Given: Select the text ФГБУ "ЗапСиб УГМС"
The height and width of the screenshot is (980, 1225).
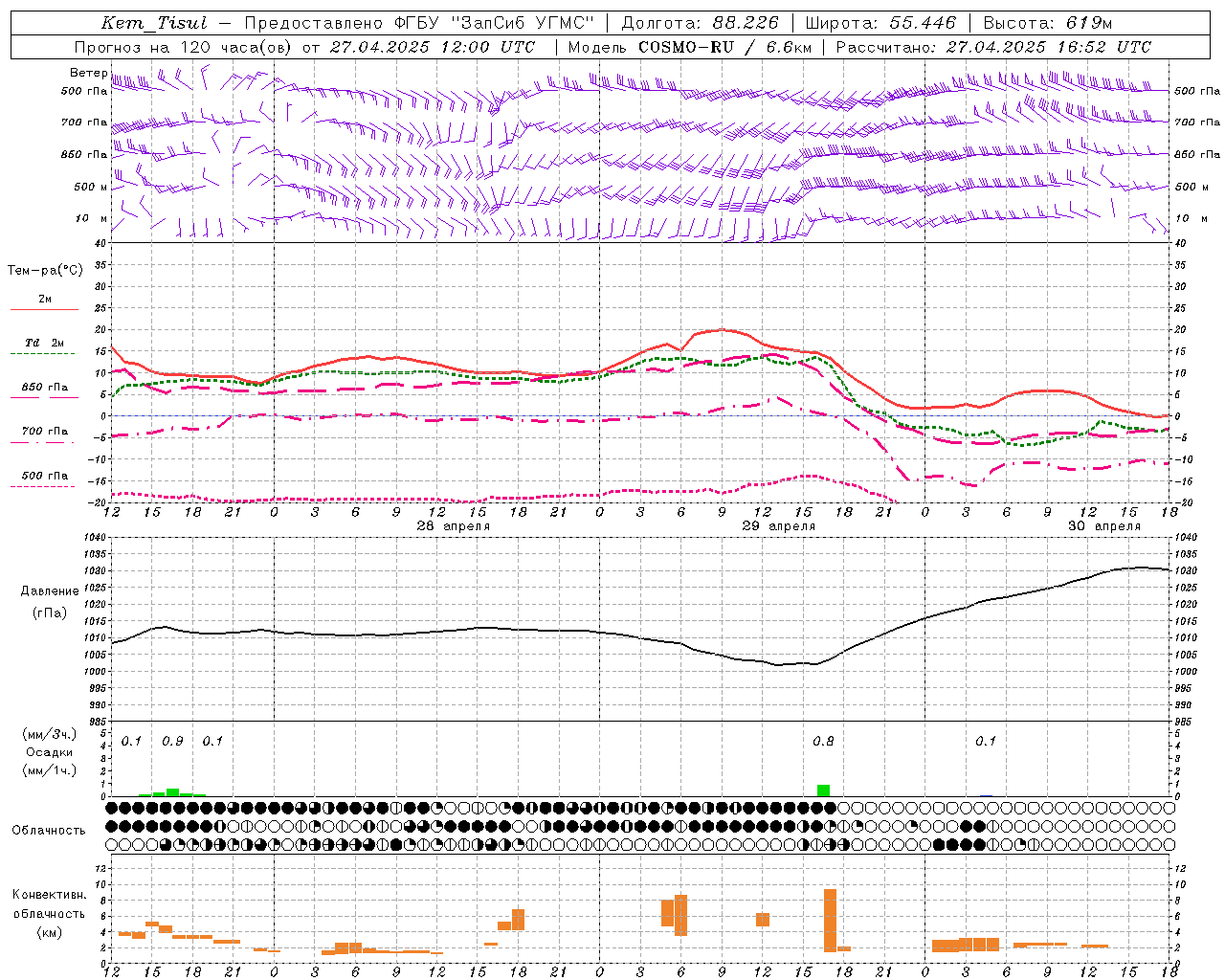Looking at the screenshot, I should point(494,23).
